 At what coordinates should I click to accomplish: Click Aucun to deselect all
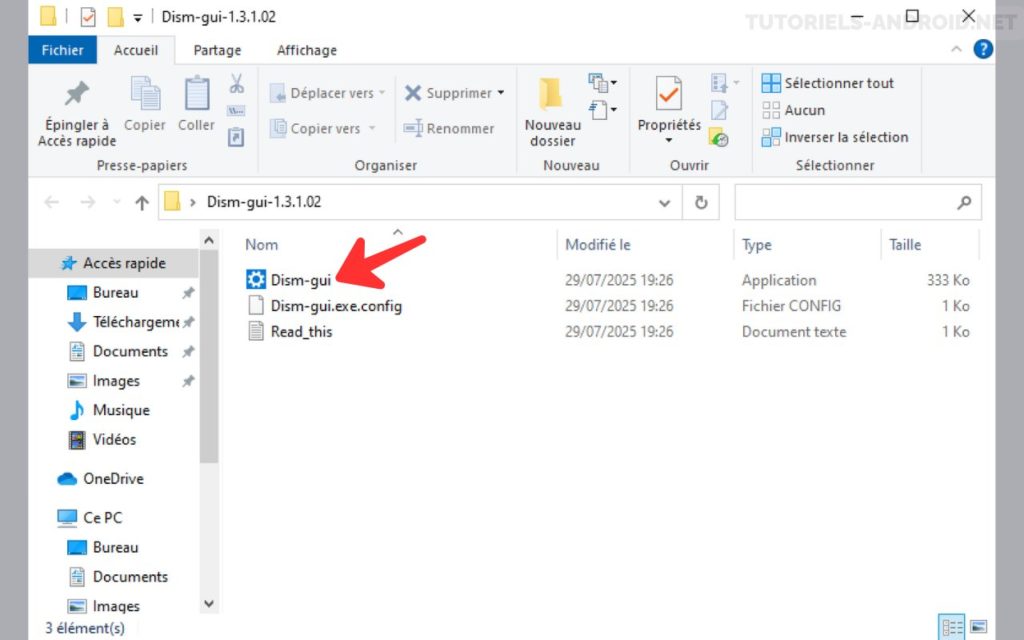[x=793, y=110]
